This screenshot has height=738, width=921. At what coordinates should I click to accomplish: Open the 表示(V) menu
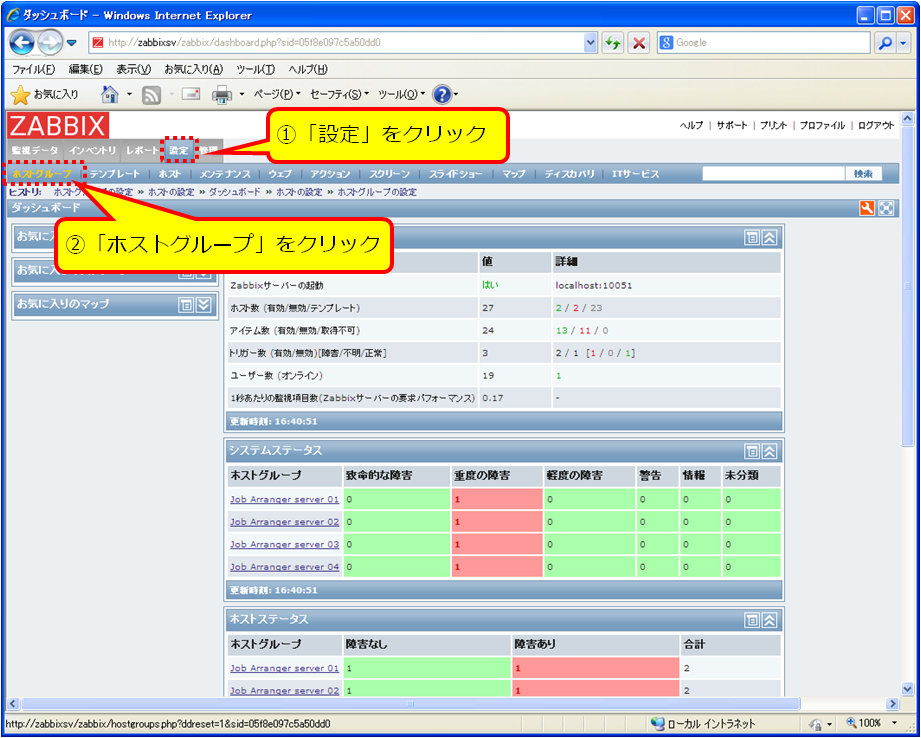133,69
